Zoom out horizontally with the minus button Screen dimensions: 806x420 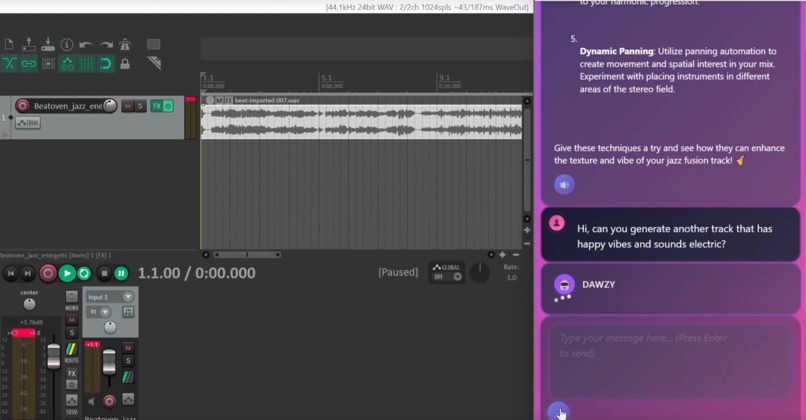[x=516, y=254]
